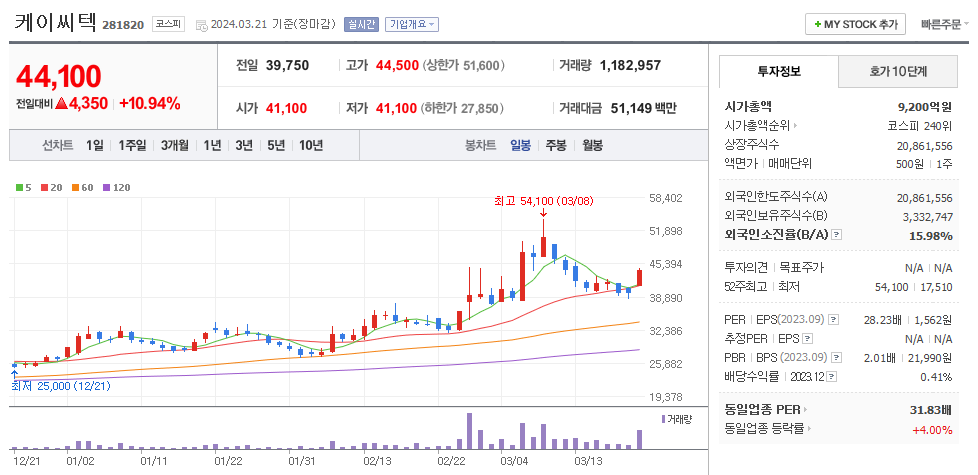Open help icon next to PBR BPS(2023.09)
The width and height of the screenshot is (978, 475).
[836, 358]
